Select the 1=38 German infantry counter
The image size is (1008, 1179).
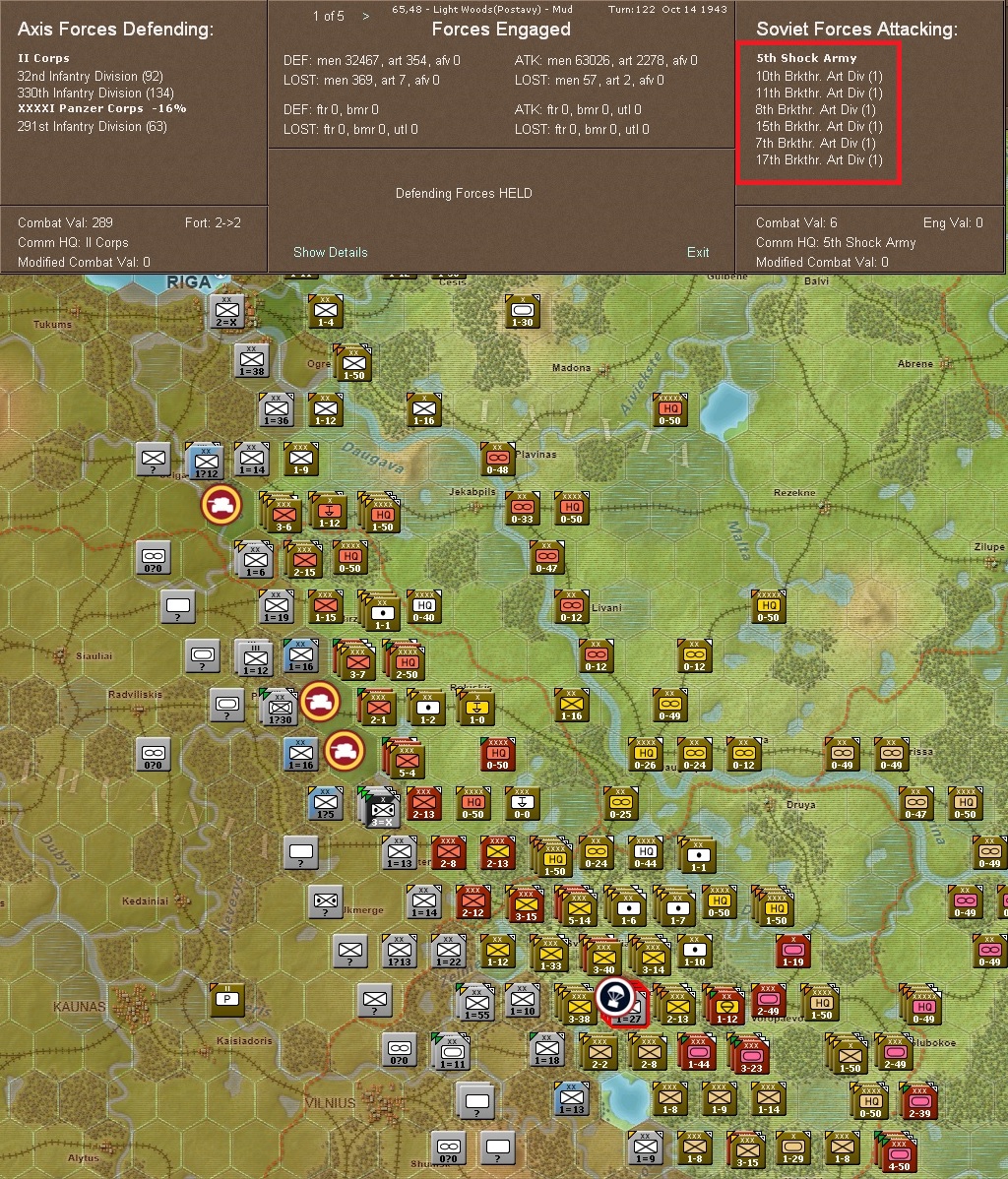click(x=251, y=361)
